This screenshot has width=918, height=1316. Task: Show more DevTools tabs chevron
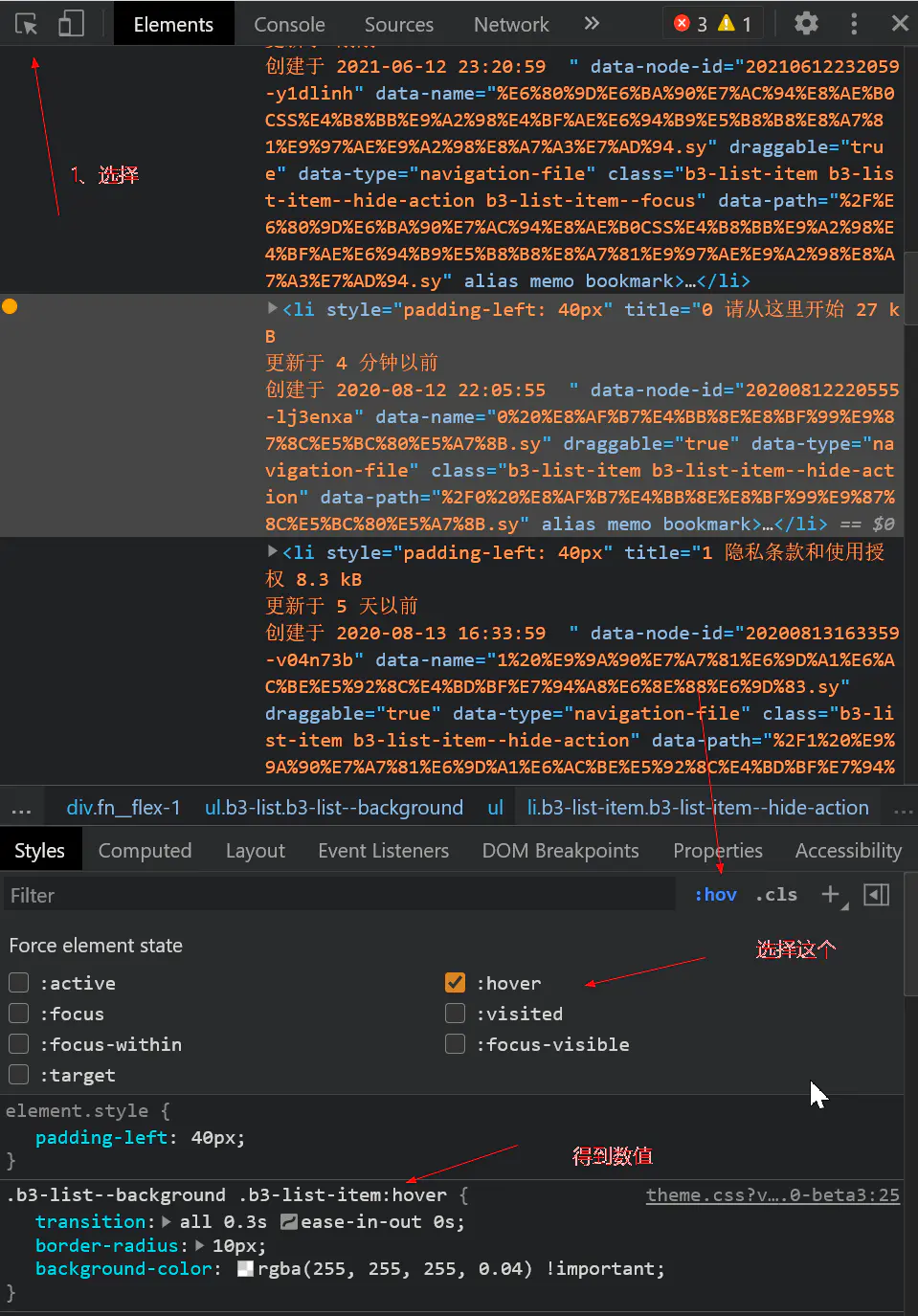click(592, 24)
